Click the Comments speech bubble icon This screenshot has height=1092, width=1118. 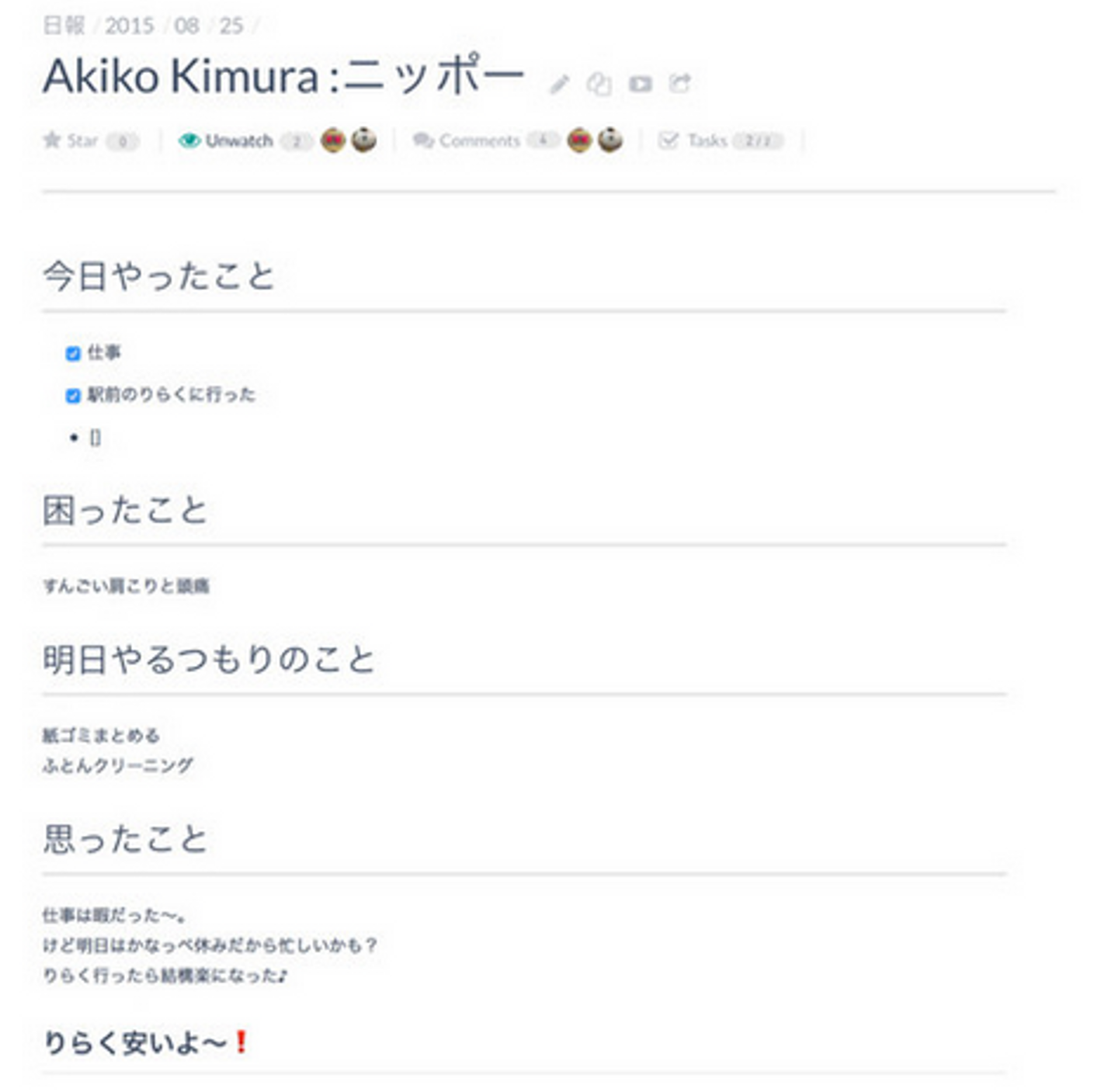coord(423,140)
